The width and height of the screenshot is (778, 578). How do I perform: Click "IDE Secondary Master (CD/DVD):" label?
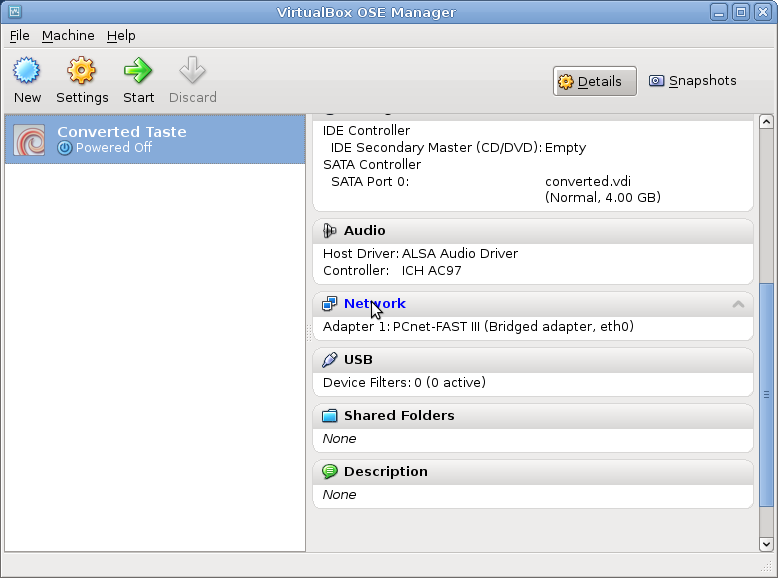pyautogui.click(x=436, y=148)
